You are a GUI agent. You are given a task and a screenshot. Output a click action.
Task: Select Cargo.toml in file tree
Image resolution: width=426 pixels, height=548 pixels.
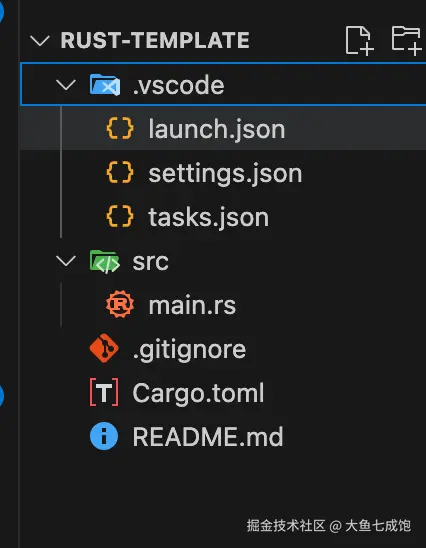223,393
